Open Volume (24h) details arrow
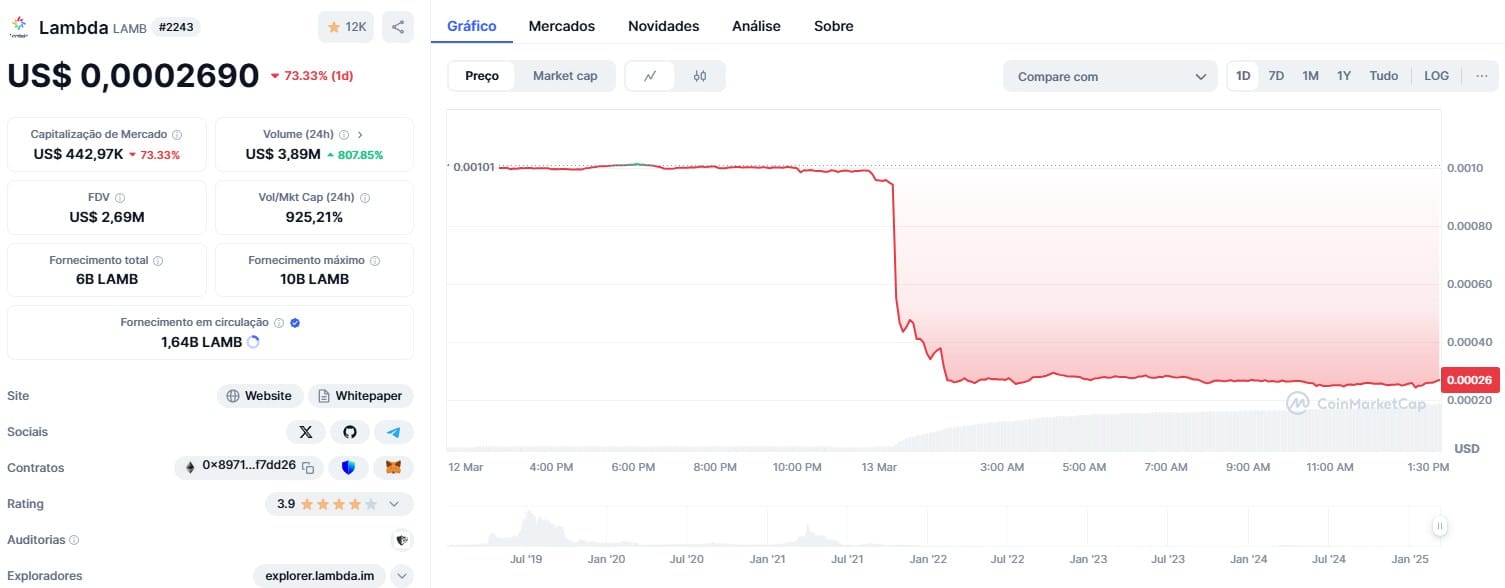1505x588 pixels. (x=360, y=134)
